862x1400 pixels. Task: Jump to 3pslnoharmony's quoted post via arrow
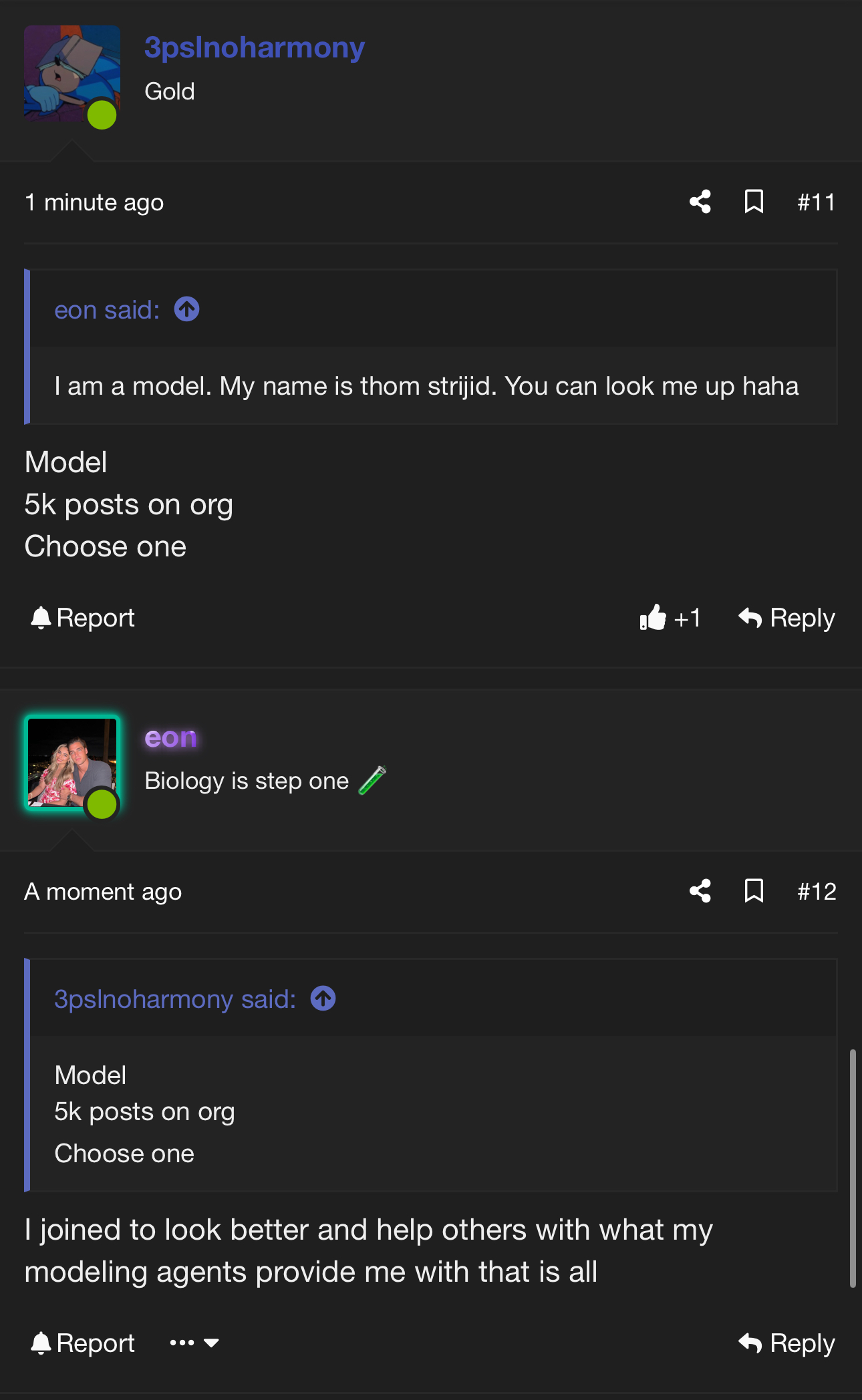click(x=323, y=999)
